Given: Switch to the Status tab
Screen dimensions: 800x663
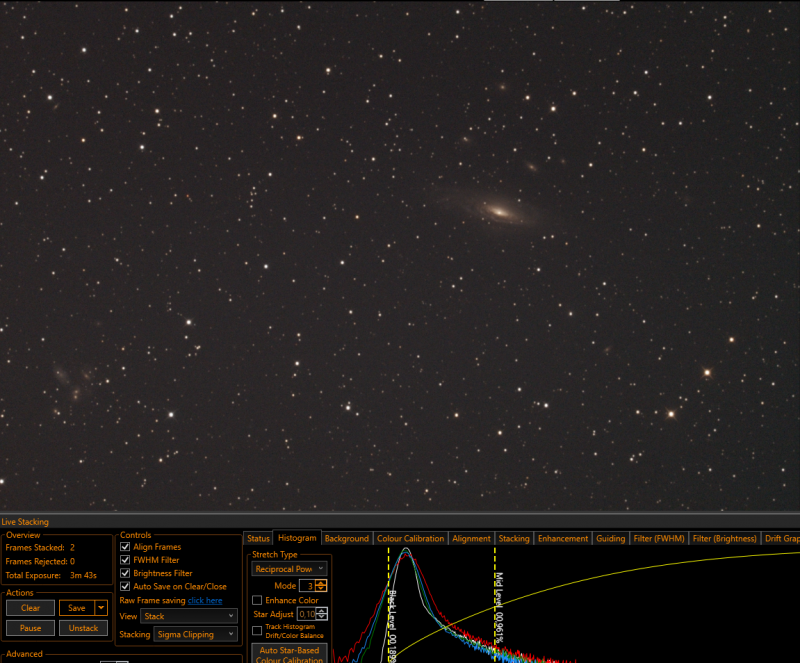Looking at the screenshot, I should (258, 538).
